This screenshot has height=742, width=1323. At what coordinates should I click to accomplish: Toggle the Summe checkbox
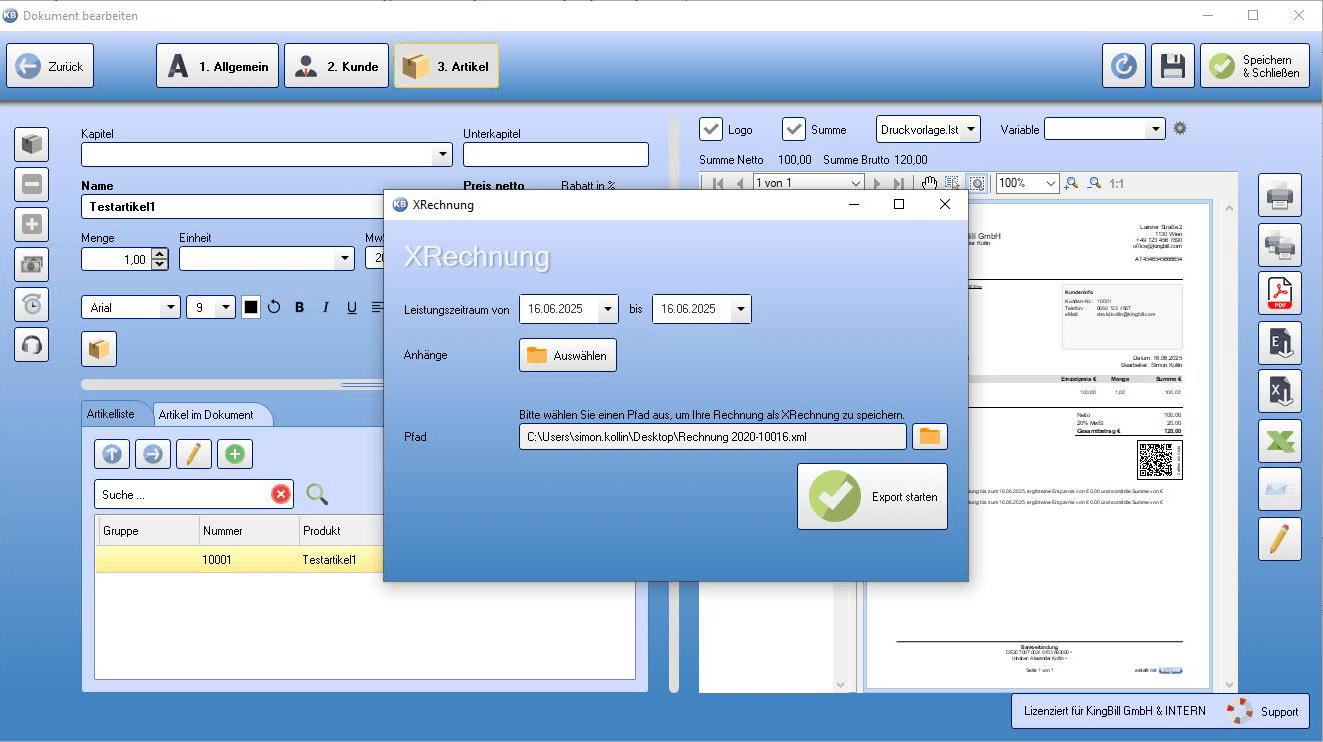tap(794, 129)
